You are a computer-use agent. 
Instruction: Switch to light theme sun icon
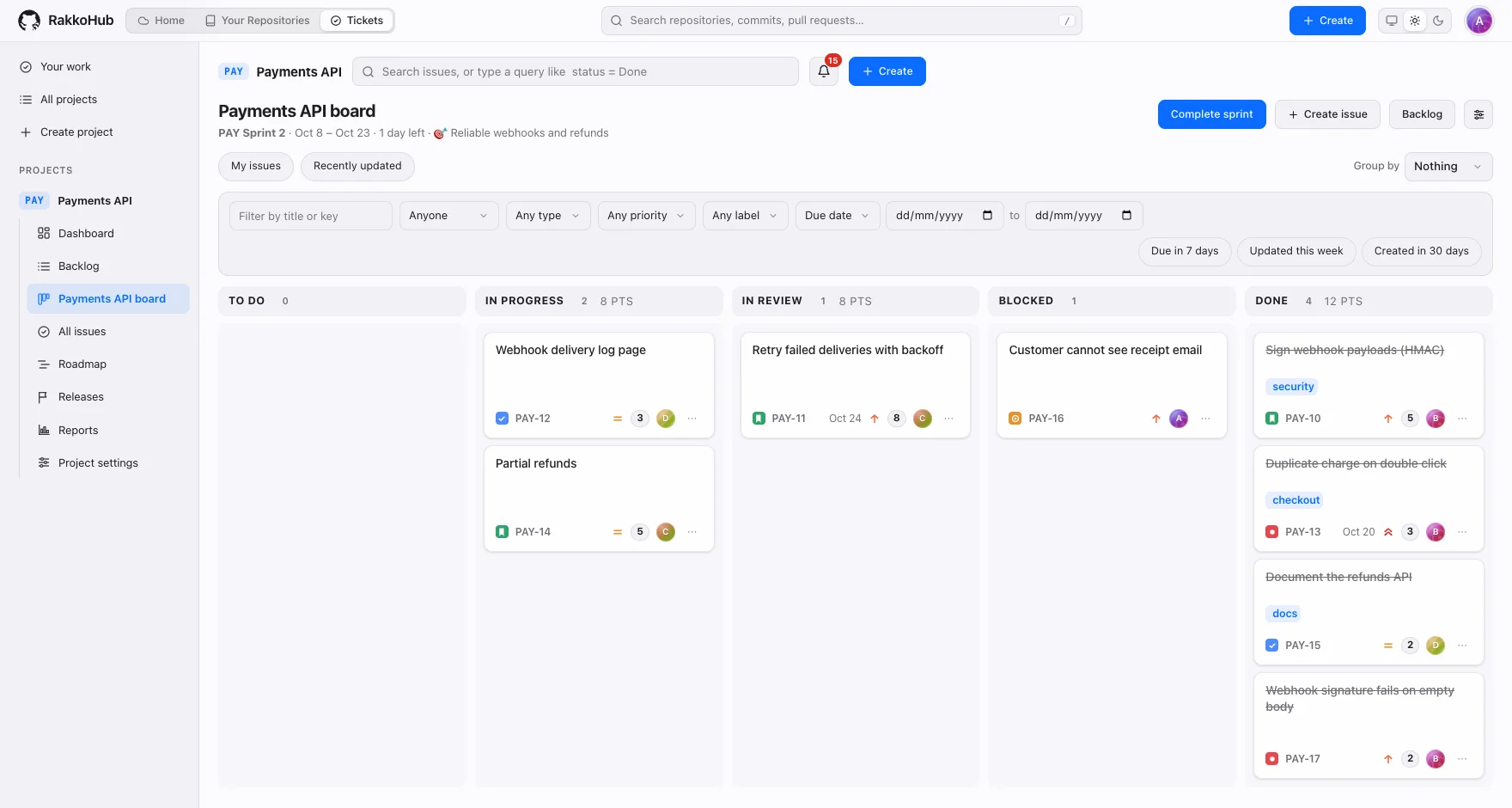click(1415, 21)
